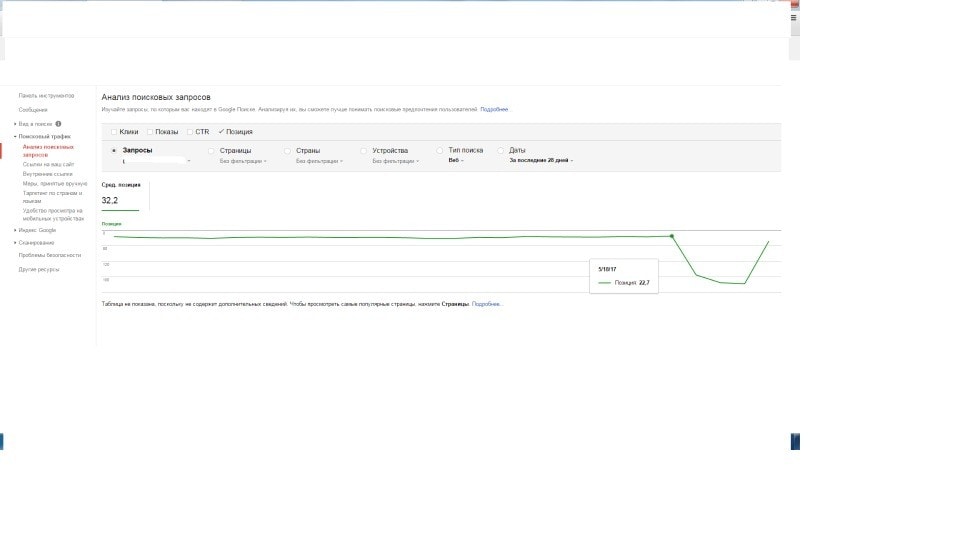Open the Тип поиска Веб dropdown

click(x=456, y=161)
